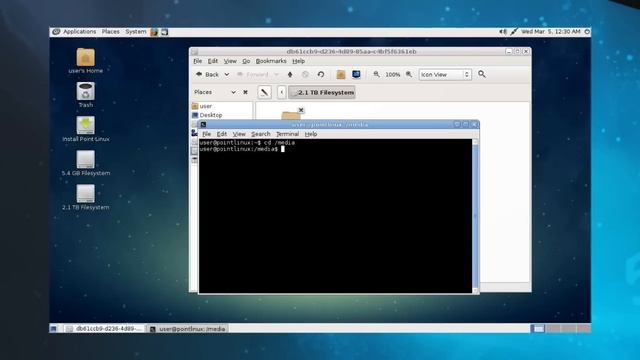Switch to file manager window in taskbar
The height and width of the screenshot is (360, 640).
(104, 329)
